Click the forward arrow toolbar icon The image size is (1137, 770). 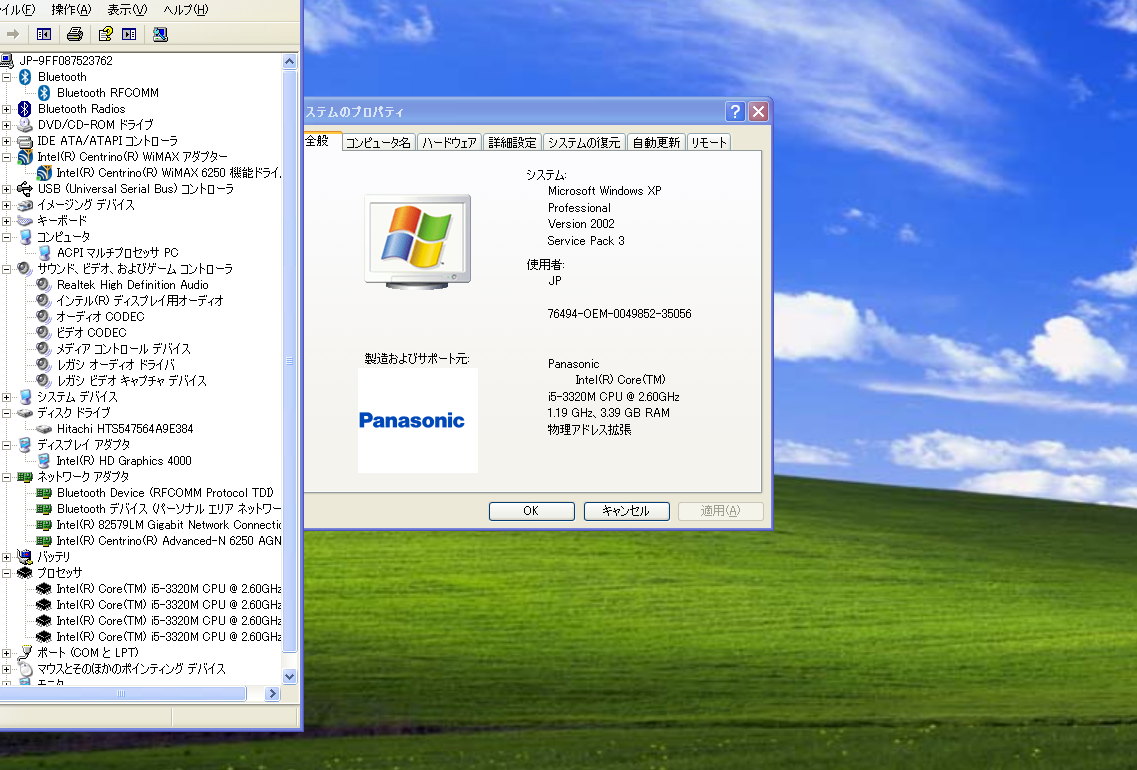pos(12,34)
